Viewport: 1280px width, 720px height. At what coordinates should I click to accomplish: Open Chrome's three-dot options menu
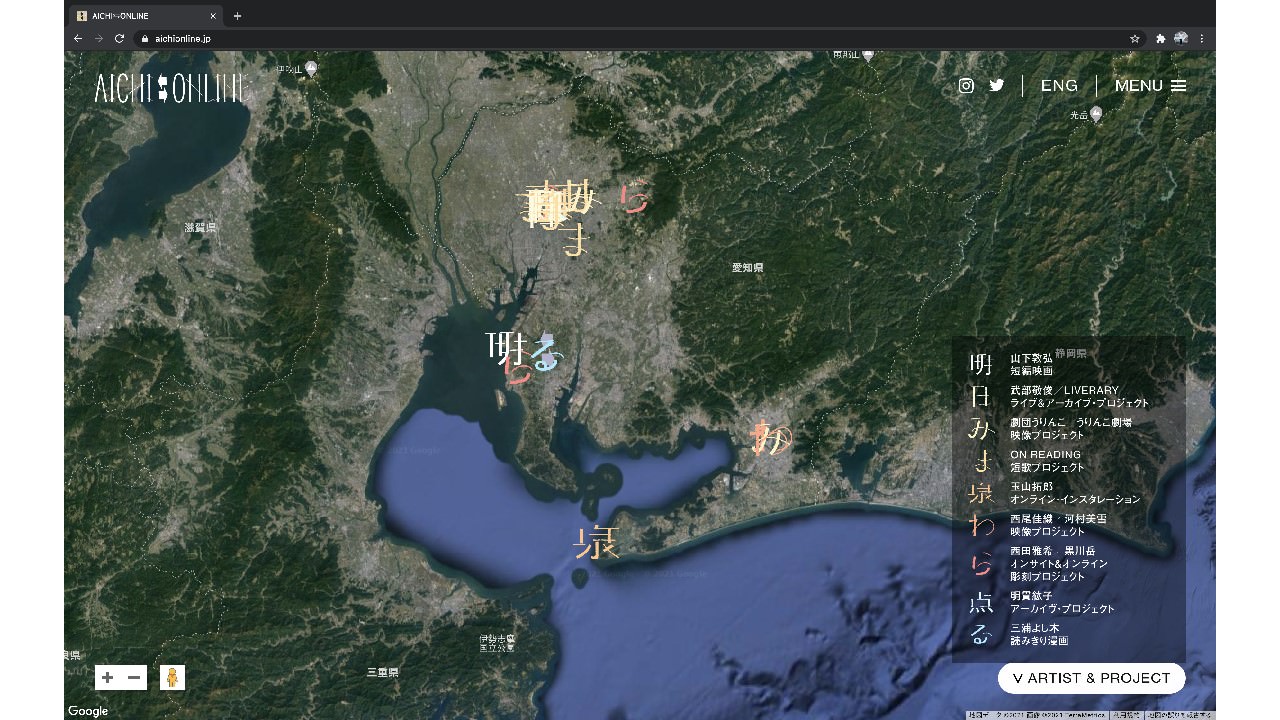pyautogui.click(x=1202, y=38)
